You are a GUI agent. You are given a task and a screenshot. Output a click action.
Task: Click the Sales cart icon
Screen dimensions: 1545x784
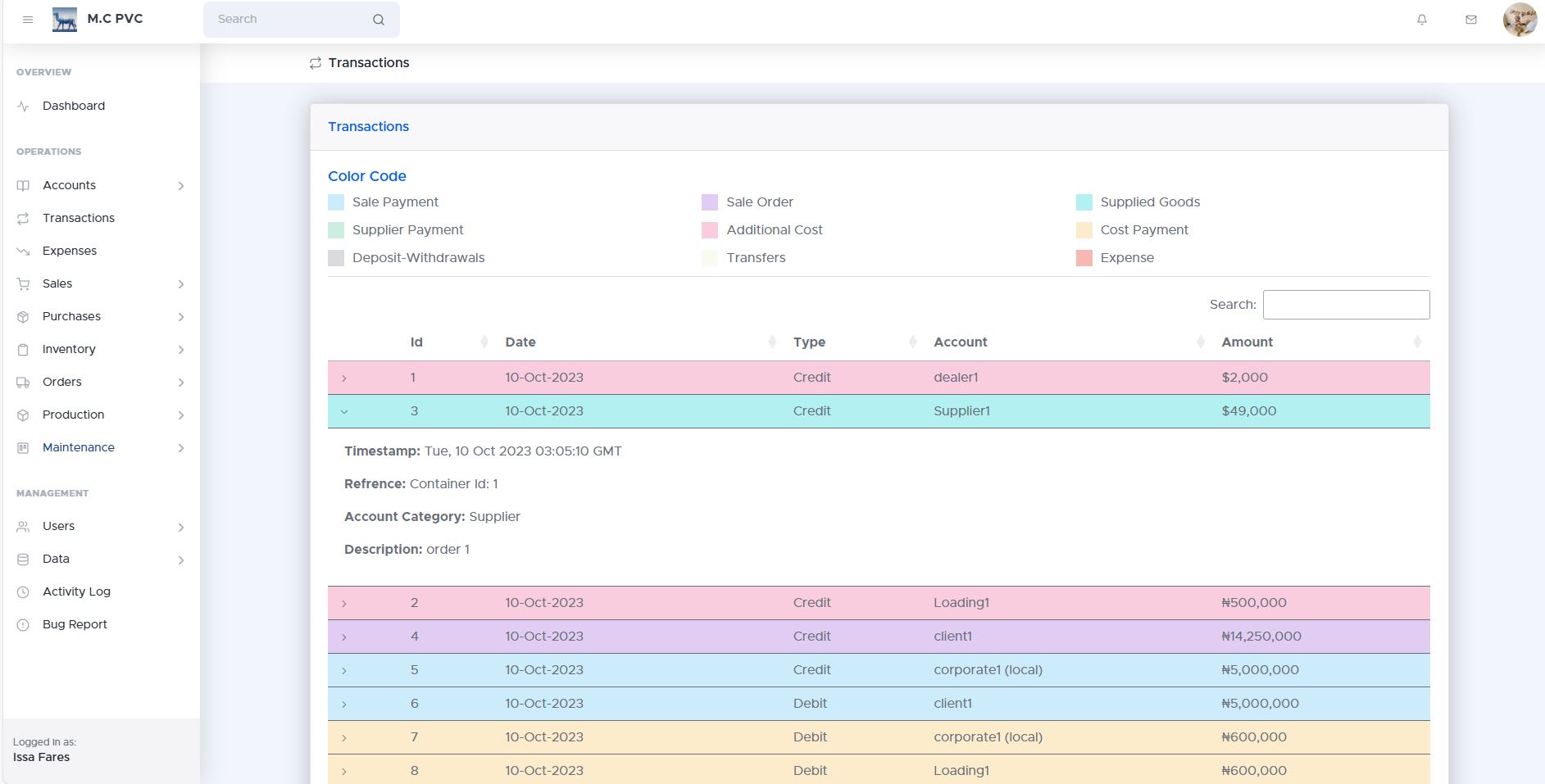click(23, 284)
